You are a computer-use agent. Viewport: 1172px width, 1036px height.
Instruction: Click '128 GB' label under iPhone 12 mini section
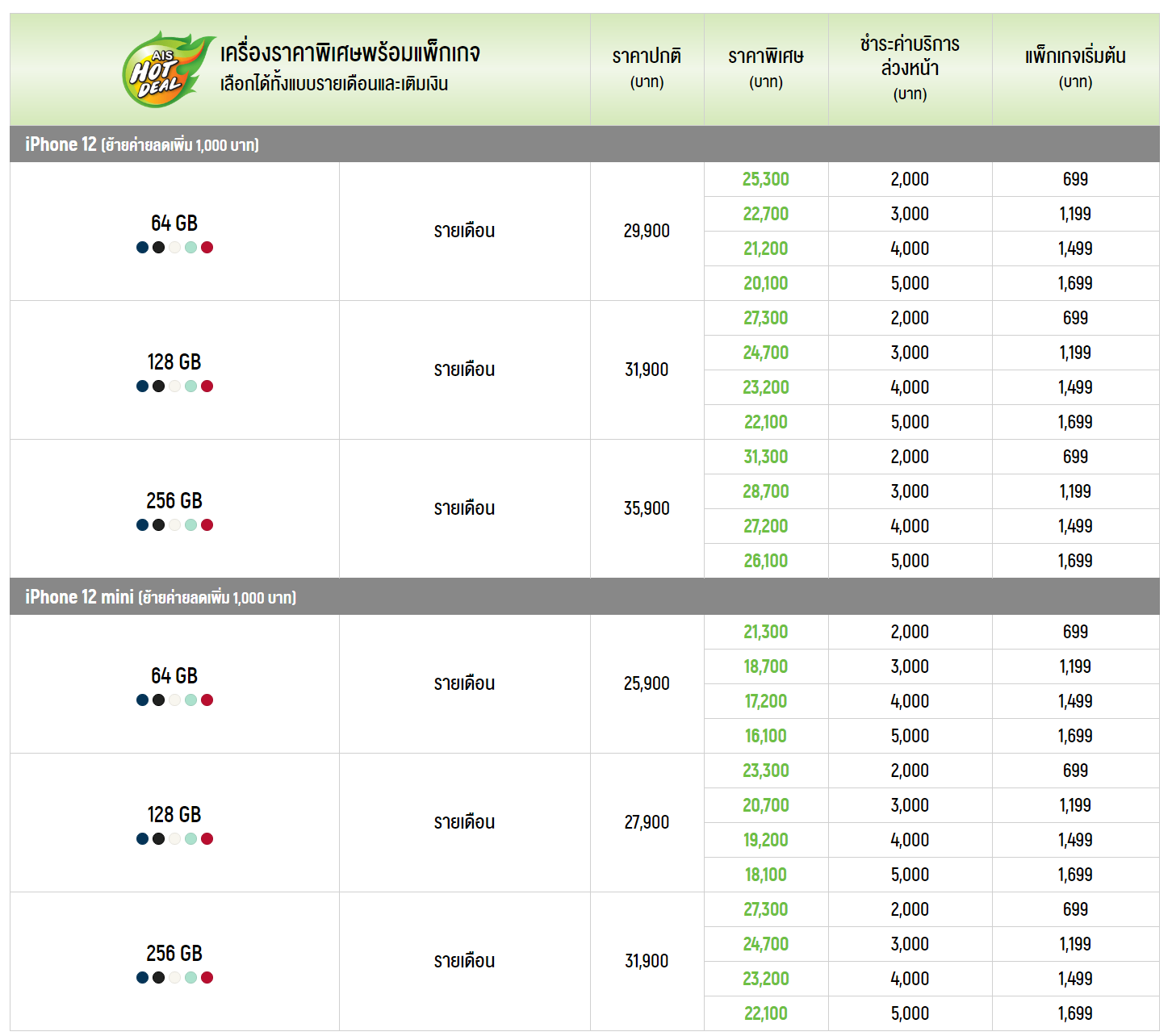coord(174,815)
